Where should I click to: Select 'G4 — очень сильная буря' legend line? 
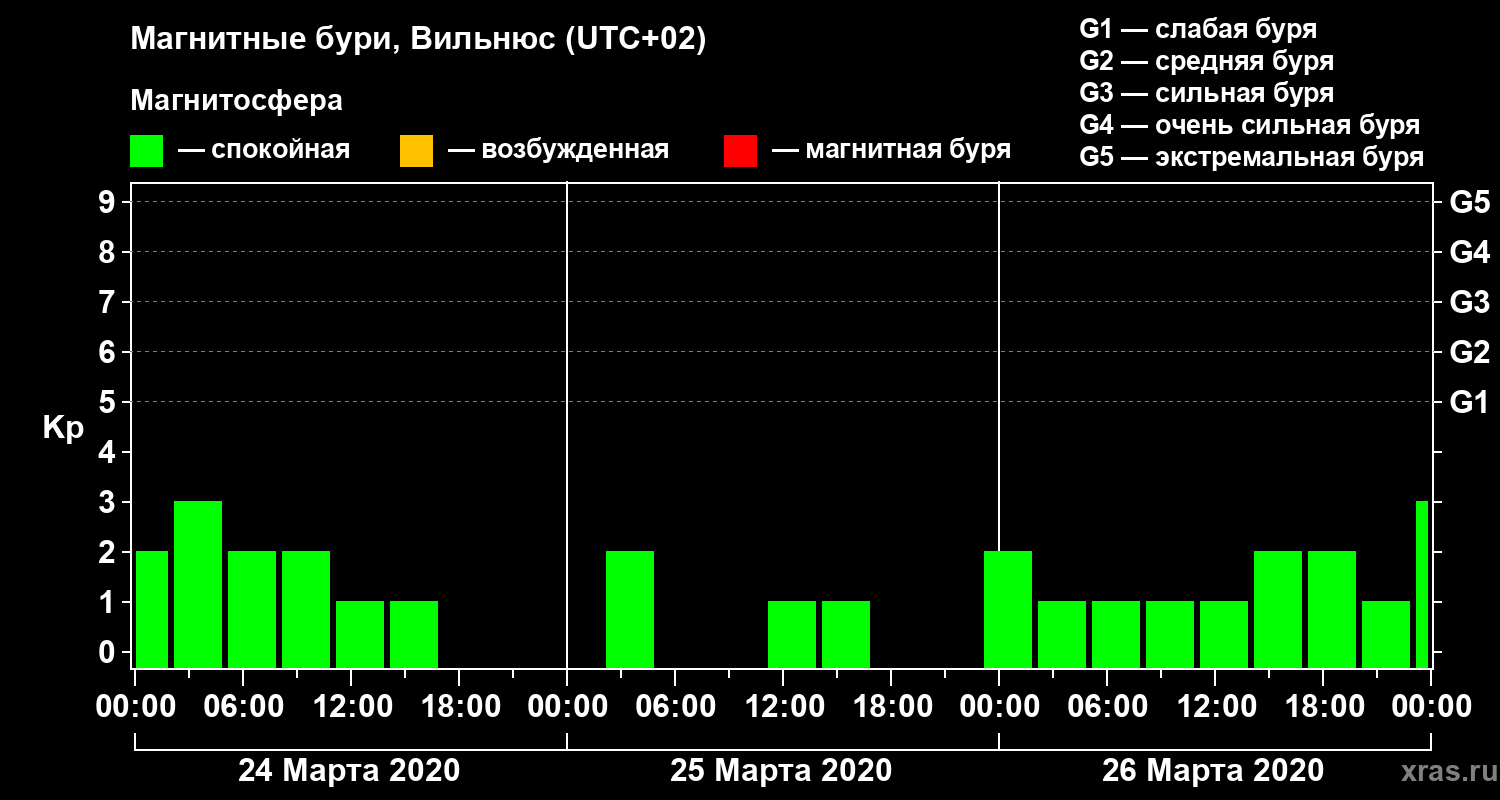(x=1250, y=125)
